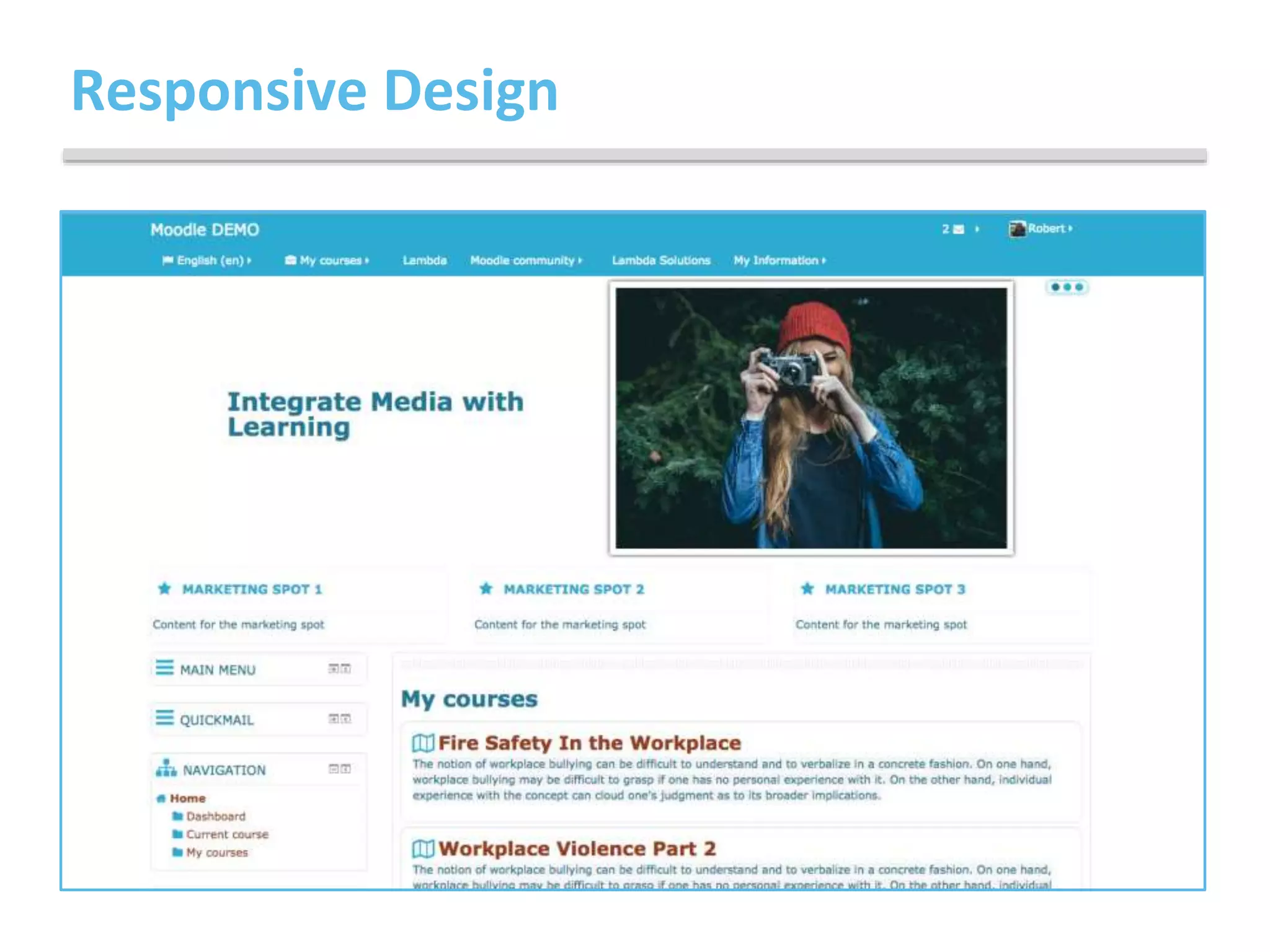Click the My courses folder icon in Navigation
Screen dimensions: 1270x952
(x=177, y=852)
